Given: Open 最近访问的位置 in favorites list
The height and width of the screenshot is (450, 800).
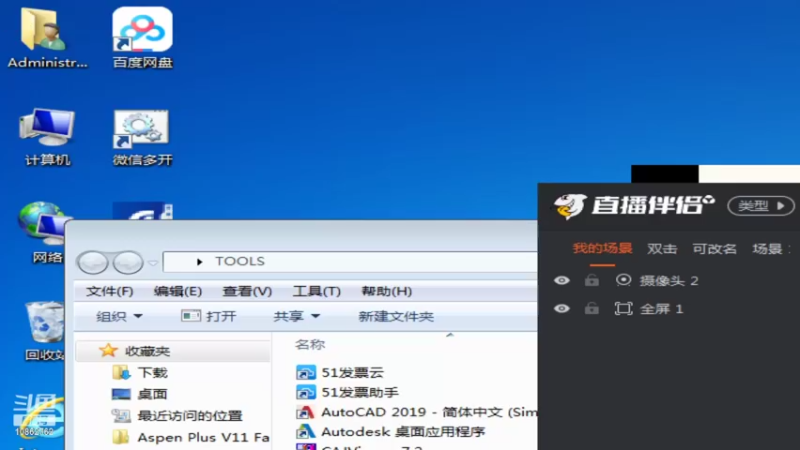Looking at the screenshot, I should tap(190, 416).
